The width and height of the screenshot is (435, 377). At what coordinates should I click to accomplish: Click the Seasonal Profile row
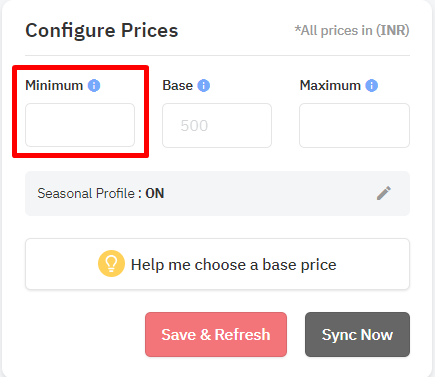217,193
